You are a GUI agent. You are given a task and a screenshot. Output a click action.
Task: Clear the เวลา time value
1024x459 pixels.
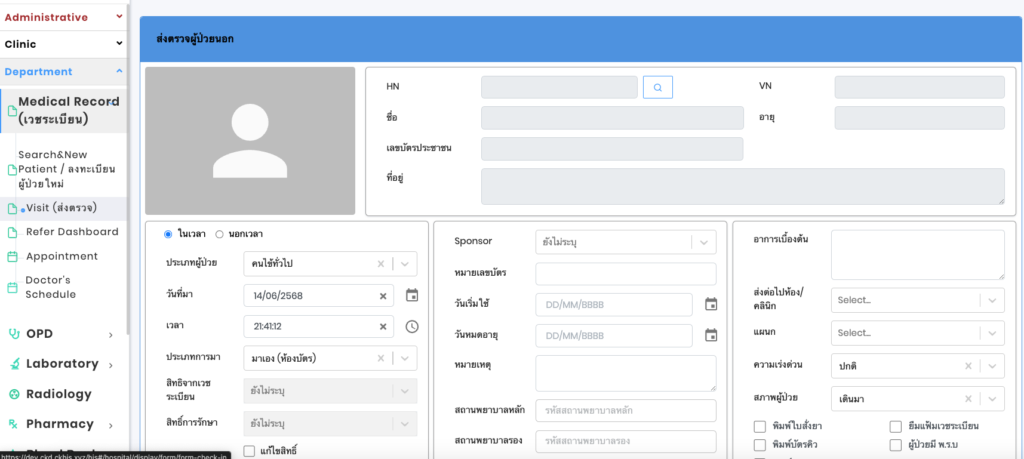click(383, 327)
